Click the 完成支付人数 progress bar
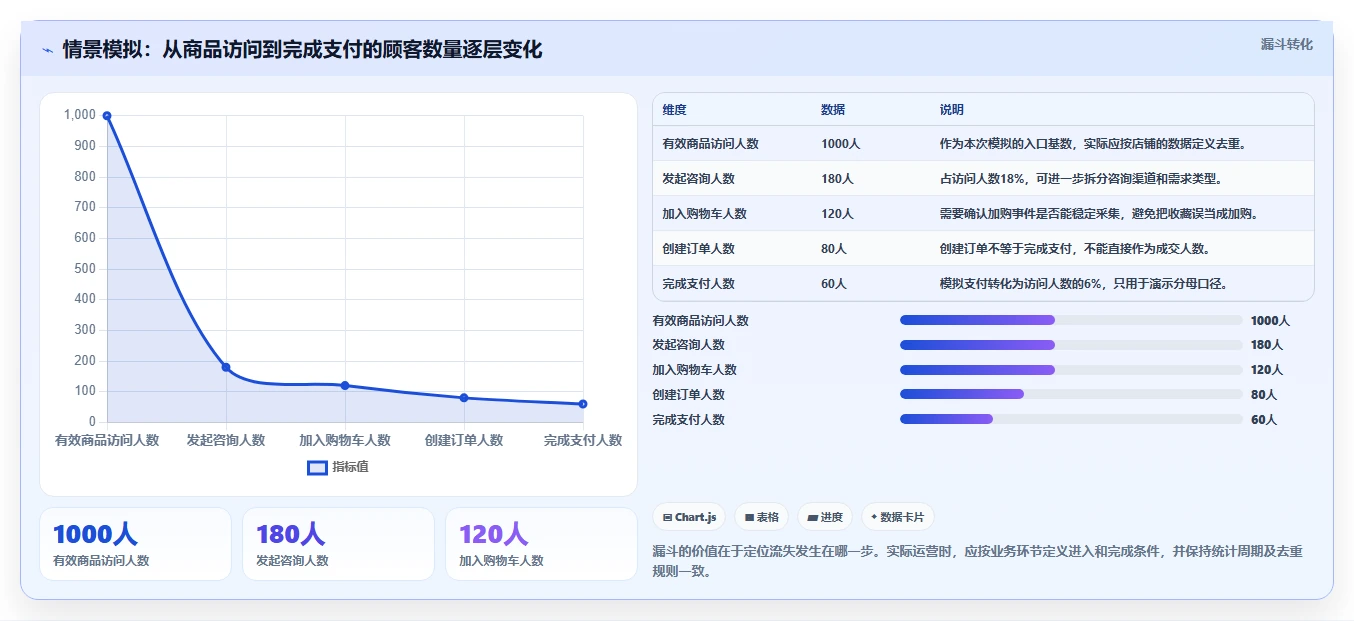The height and width of the screenshot is (621, 1354). (1071, 419)
